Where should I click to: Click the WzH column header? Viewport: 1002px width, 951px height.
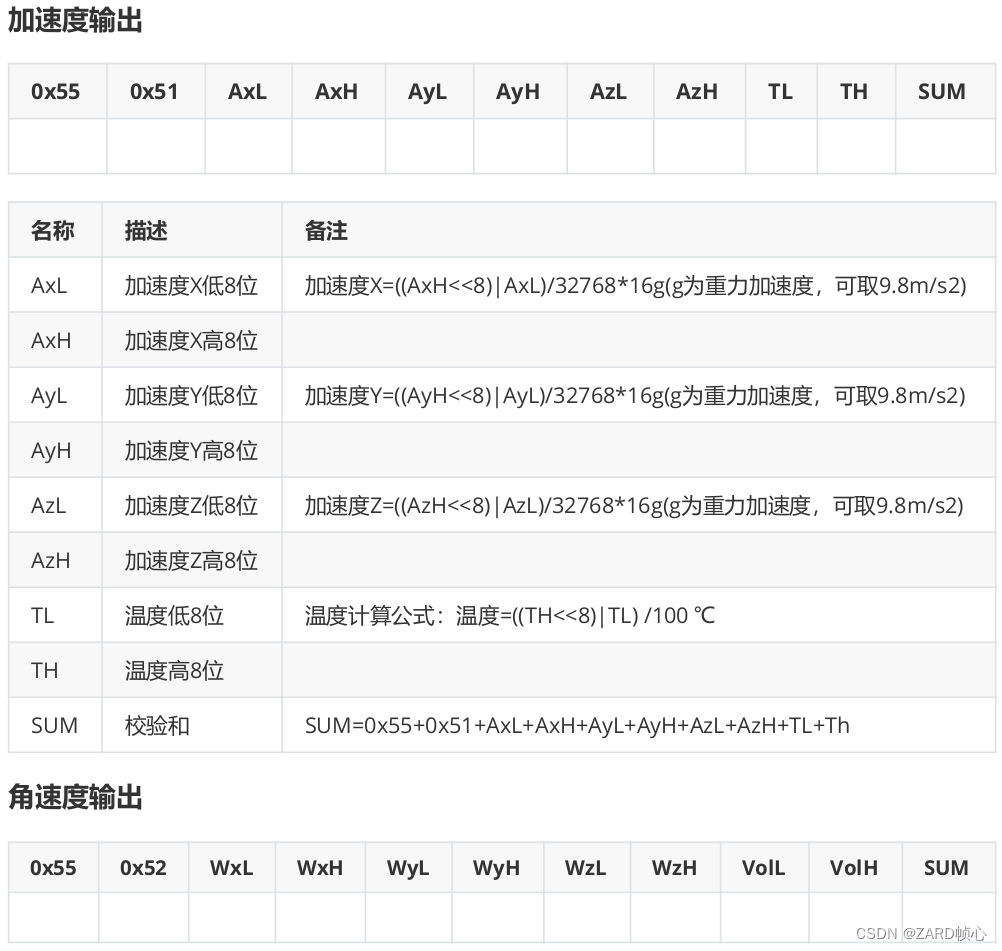[x=675, y=867]
